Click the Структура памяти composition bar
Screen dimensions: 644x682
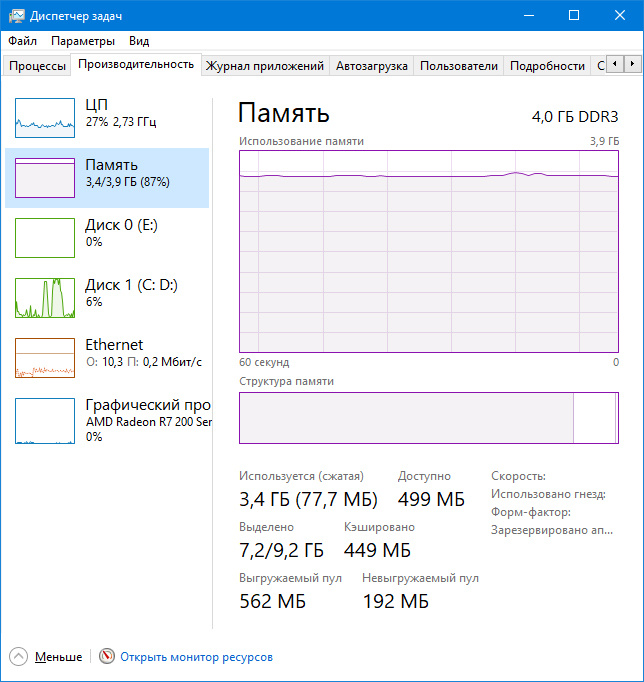429,418
